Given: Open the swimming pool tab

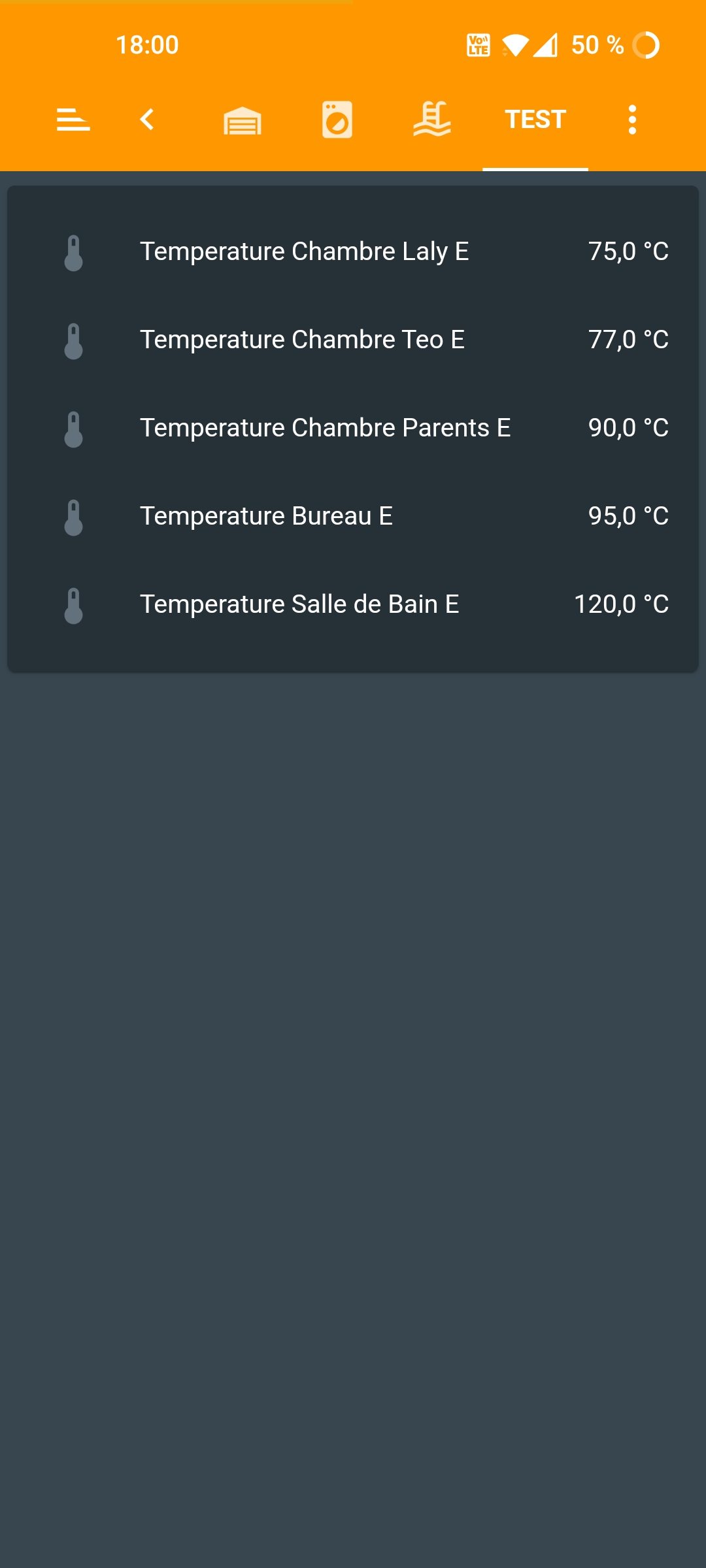Looking at the screenshot, I should pyautogui.click(x=432, y=120).
